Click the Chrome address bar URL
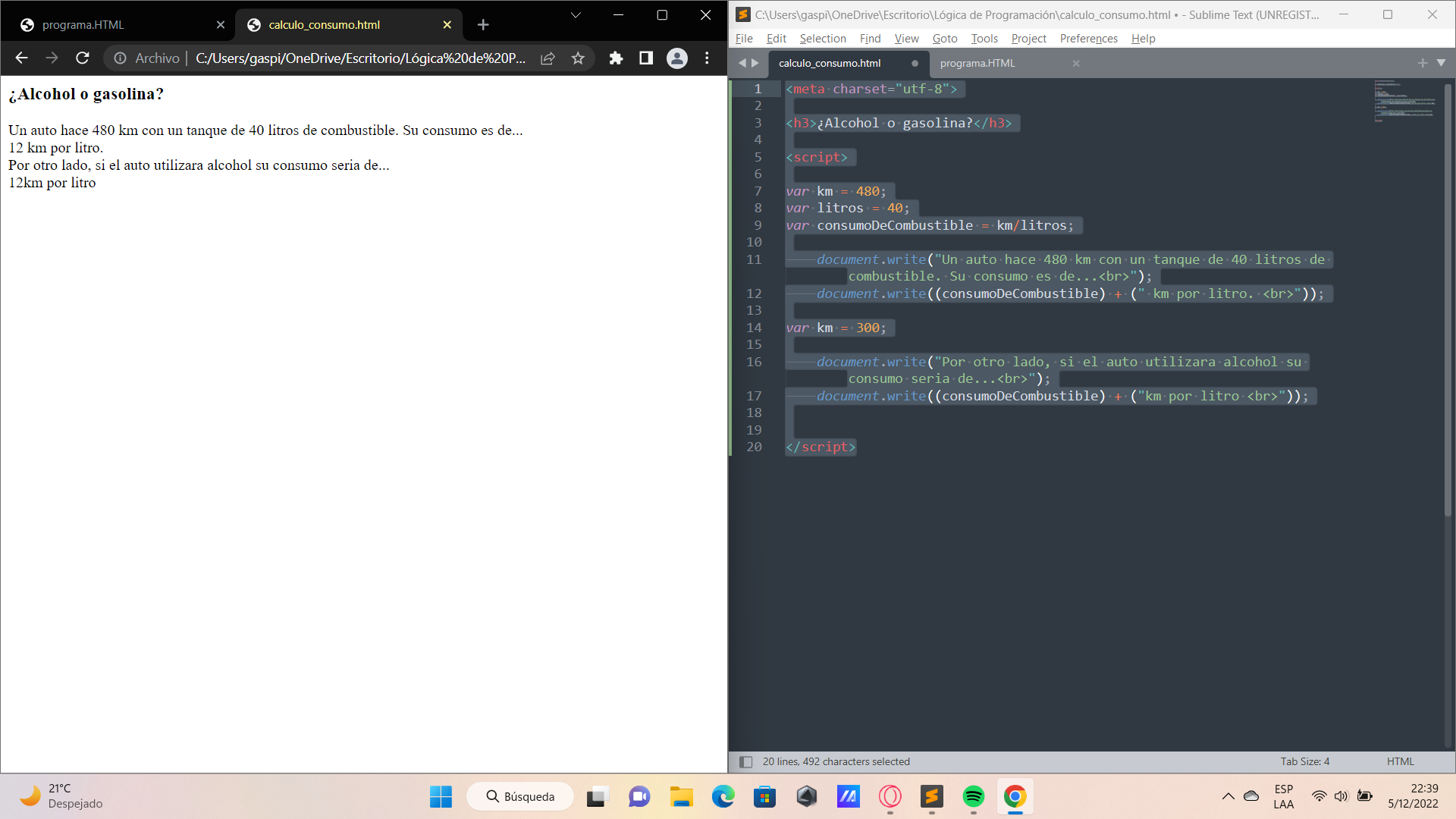 click(360, 58)
